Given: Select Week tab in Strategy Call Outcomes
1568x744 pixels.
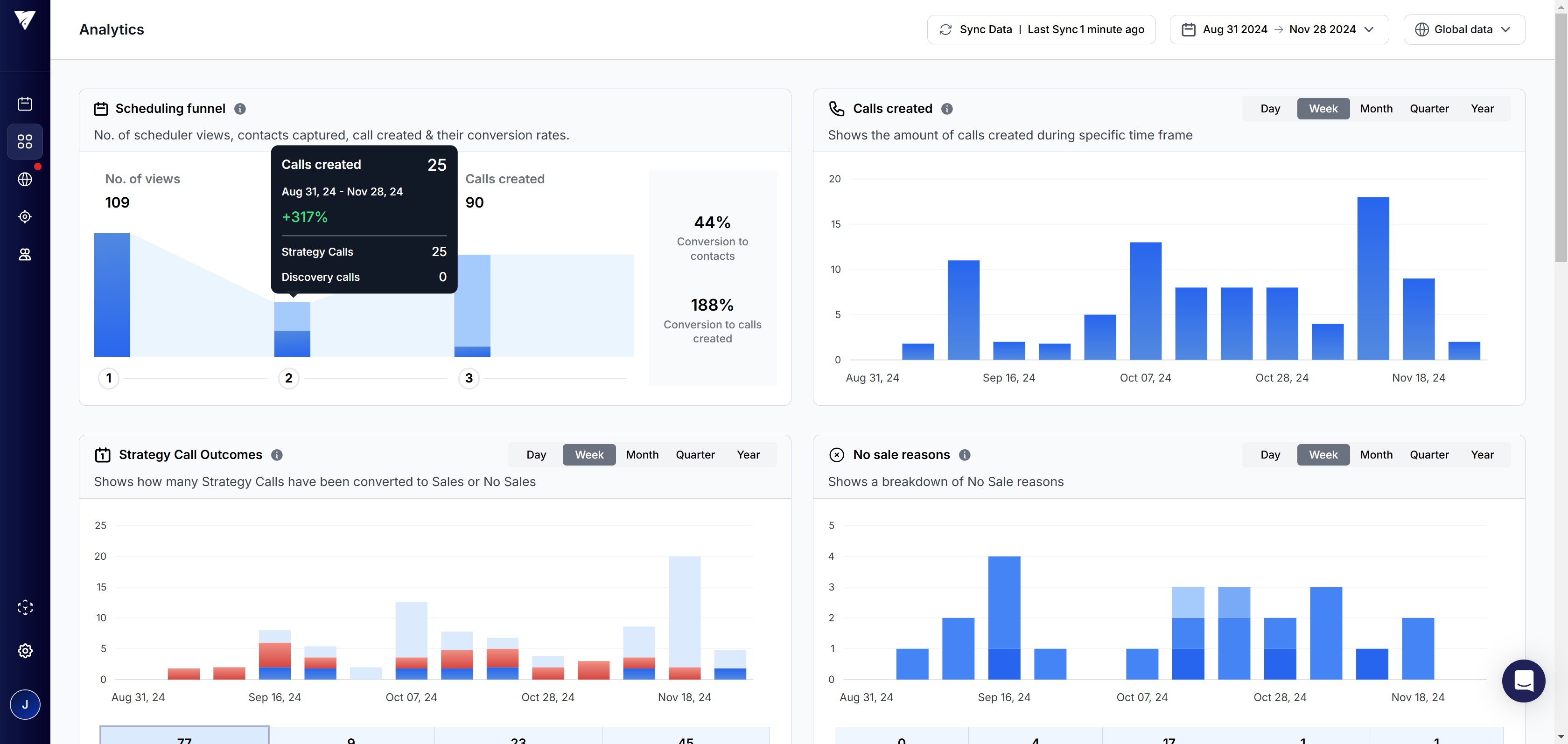Looking at the screenshot, I should [x=588, y=455].
